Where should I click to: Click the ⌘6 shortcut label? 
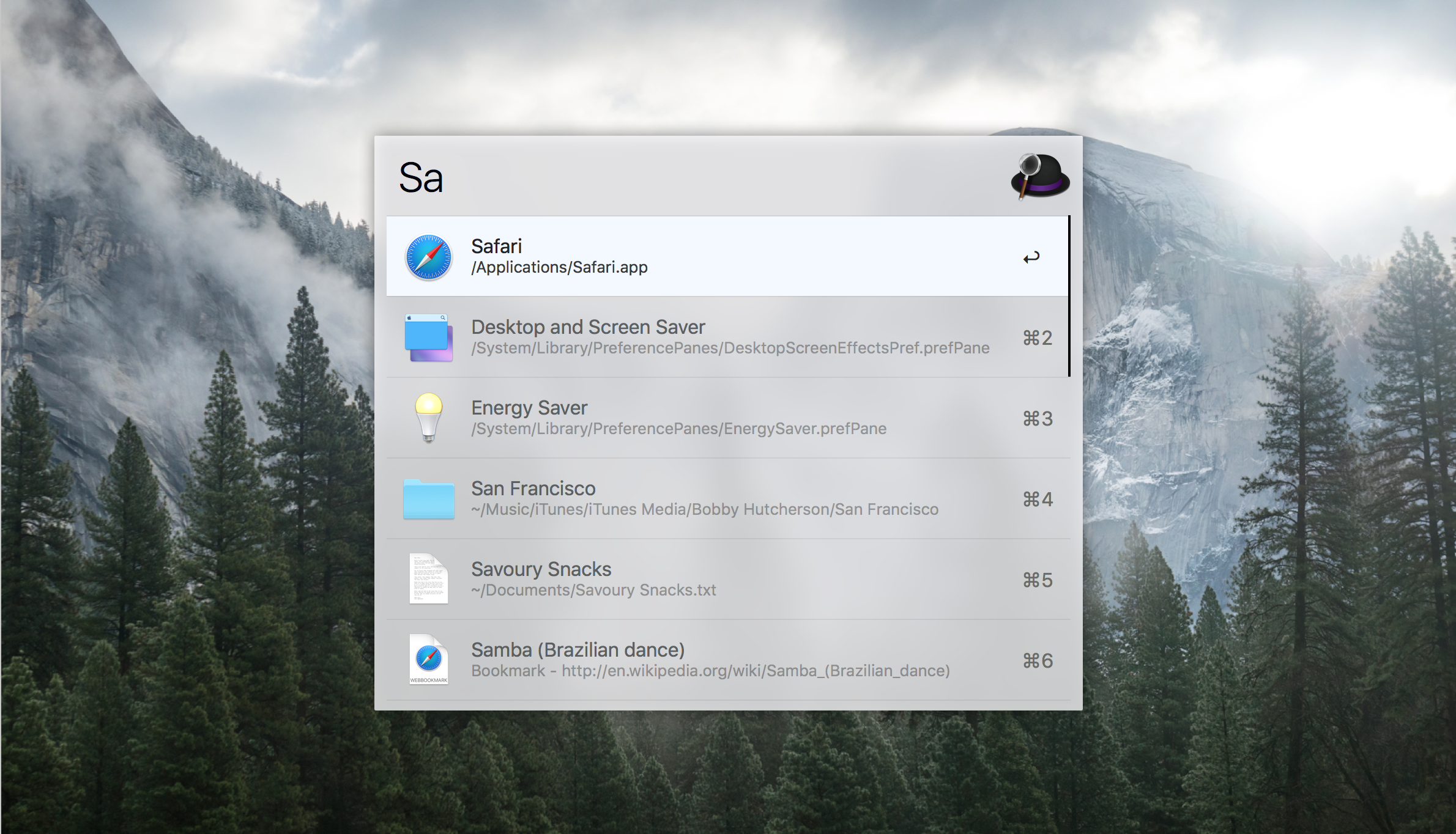tap(1038, 660)
